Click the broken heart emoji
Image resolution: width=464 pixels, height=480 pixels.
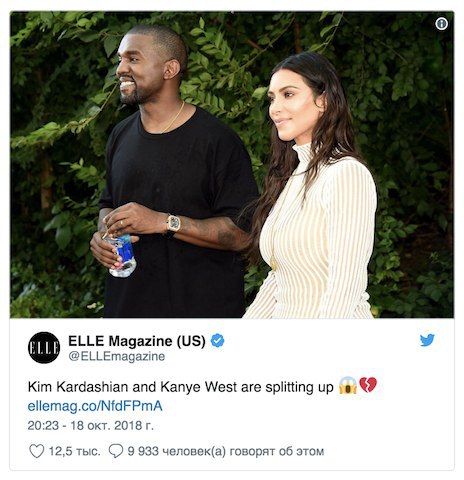(368, 385)
